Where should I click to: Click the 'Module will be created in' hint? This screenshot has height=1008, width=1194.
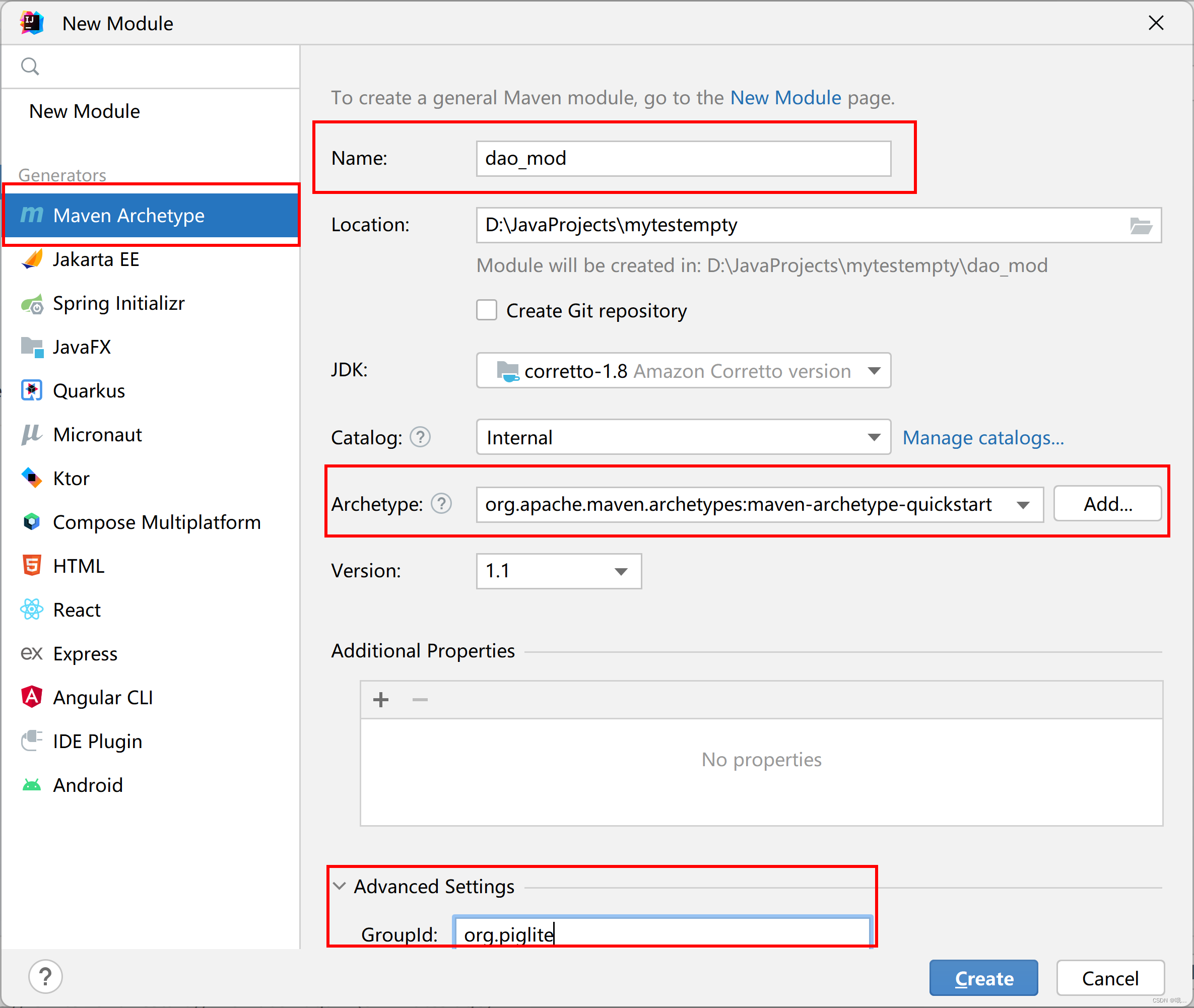[x=762, y=265]
